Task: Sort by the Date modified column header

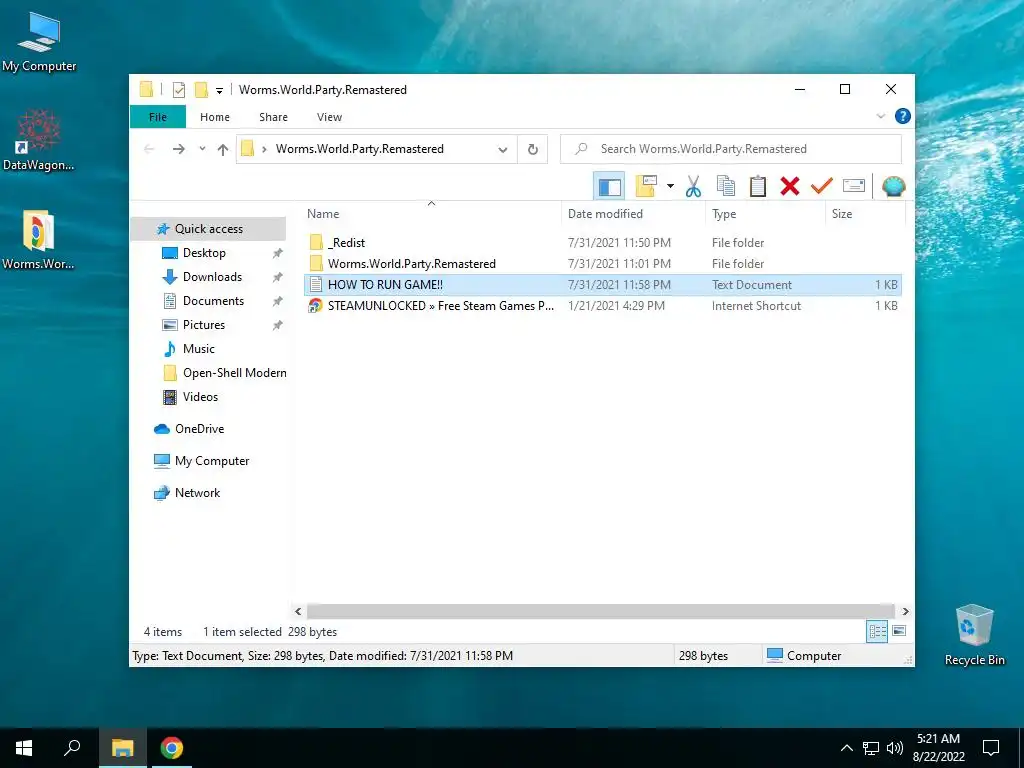Action: tap(633, 214)
